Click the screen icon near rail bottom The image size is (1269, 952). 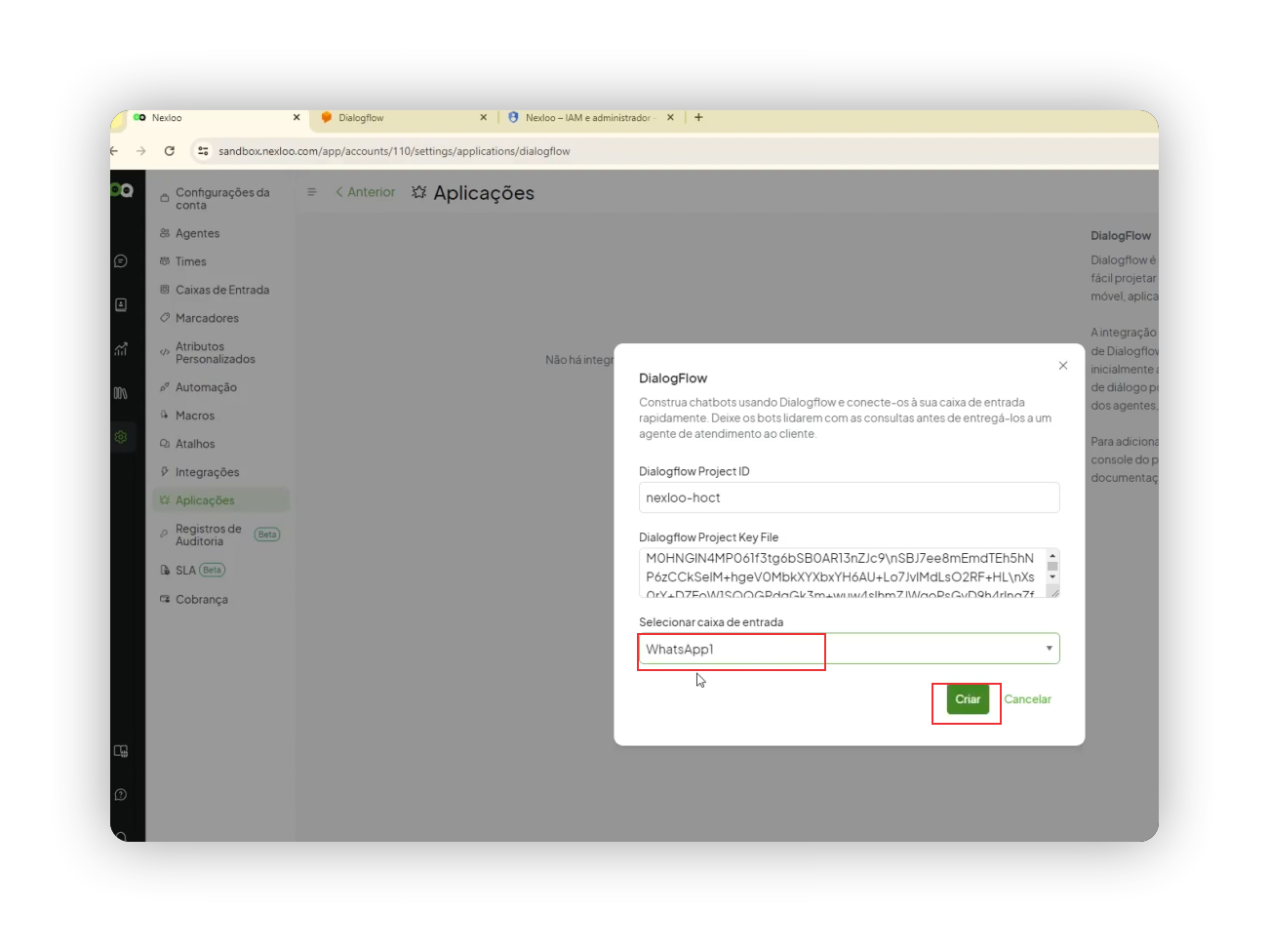pos(121,751)
